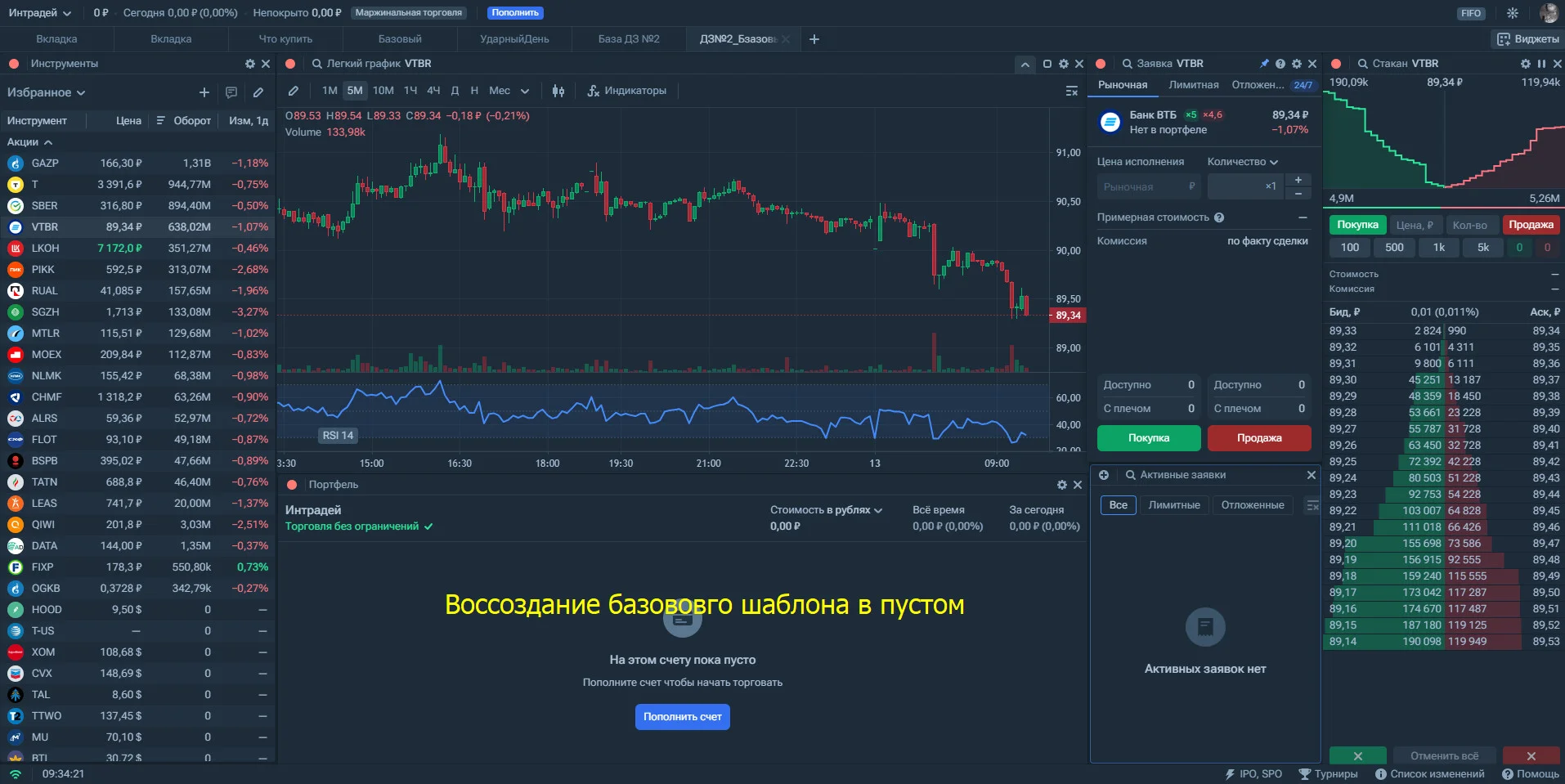The width and height of the screenshot is (1565, 784).
Task: Show Отложенные in Активные заявки filter
Action: coord(1253,505)
